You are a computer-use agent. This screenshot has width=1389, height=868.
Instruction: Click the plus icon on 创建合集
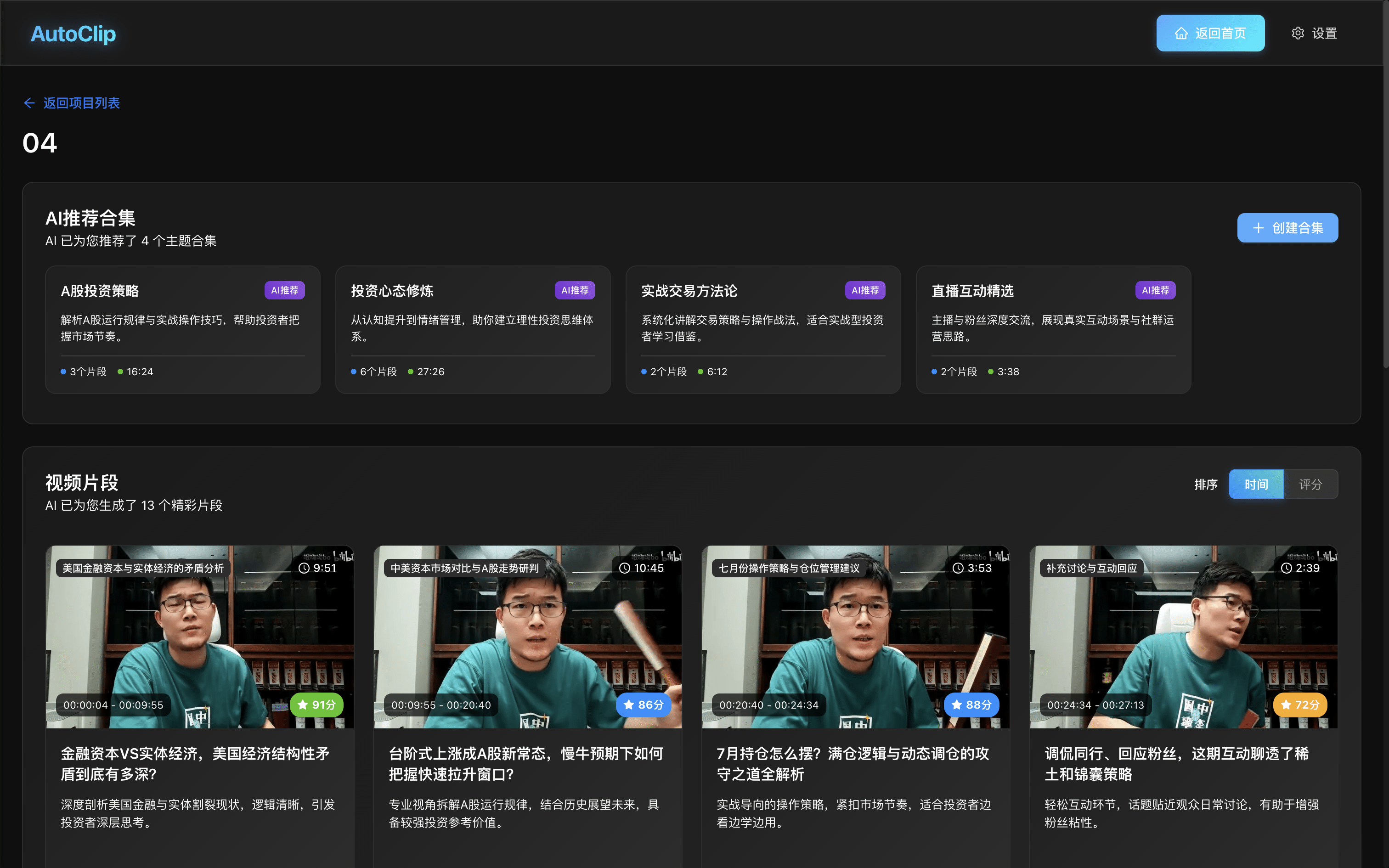click(x=1258, y=228)
